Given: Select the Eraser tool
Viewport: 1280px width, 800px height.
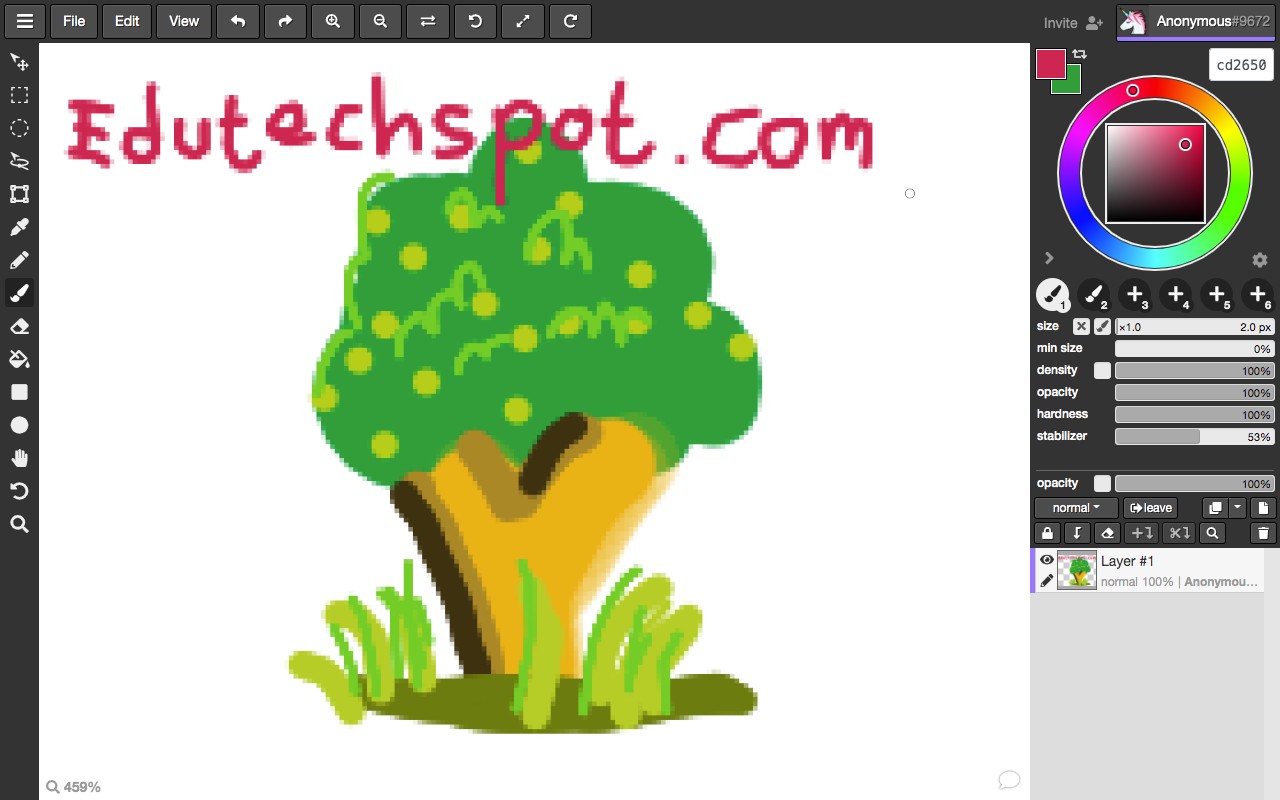Looking at the screenshot, I should coord(18,326).
